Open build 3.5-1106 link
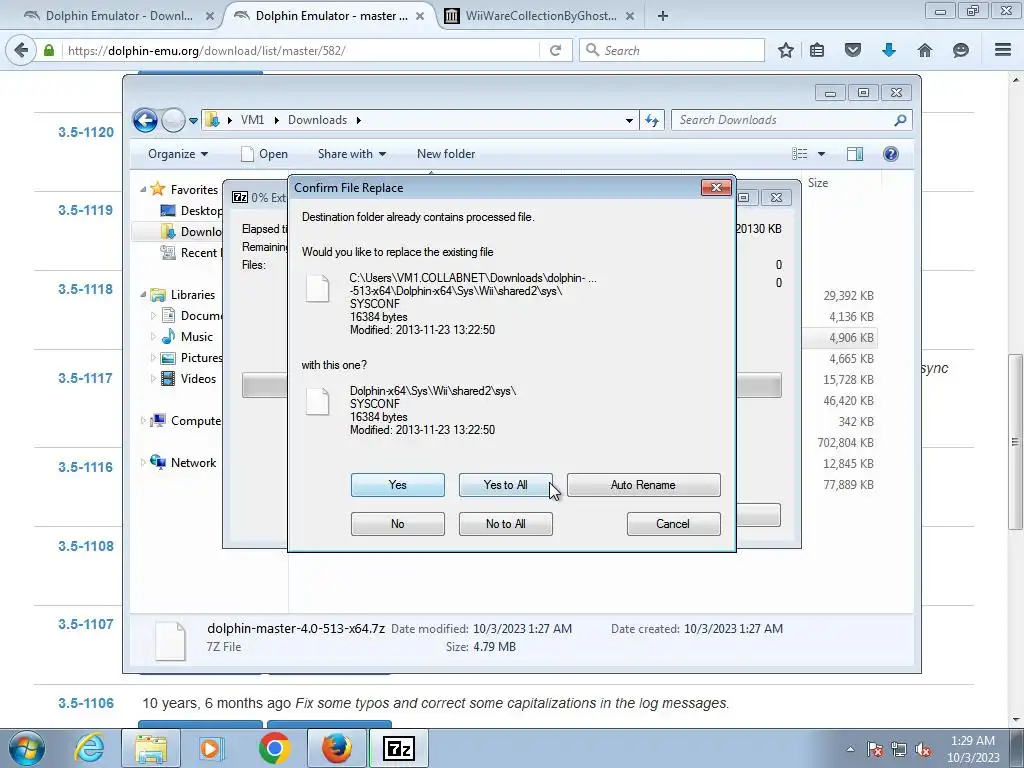The image size is (1024, 768). (x=86, y=703)
